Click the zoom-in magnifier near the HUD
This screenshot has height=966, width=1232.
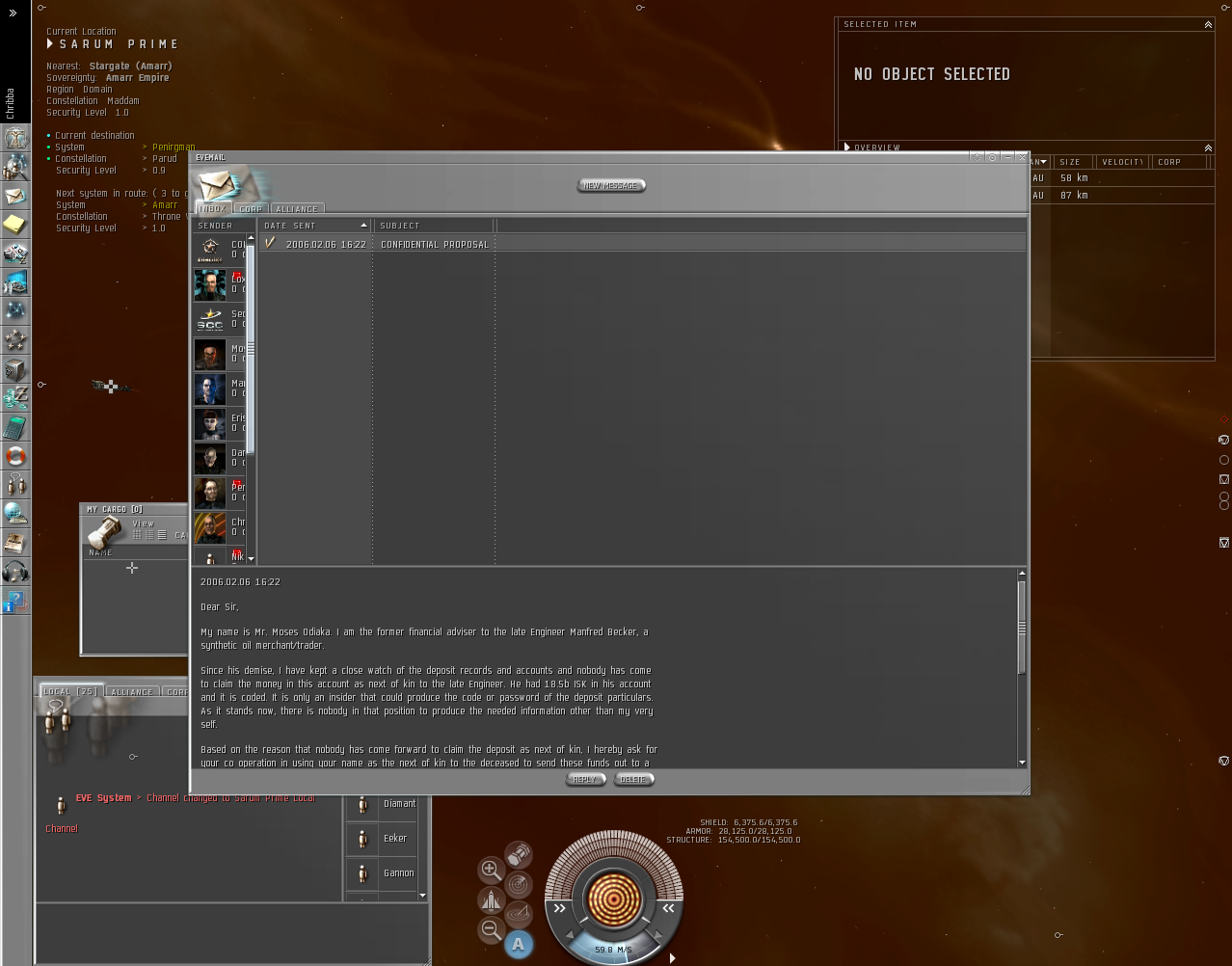coord(491,870)
